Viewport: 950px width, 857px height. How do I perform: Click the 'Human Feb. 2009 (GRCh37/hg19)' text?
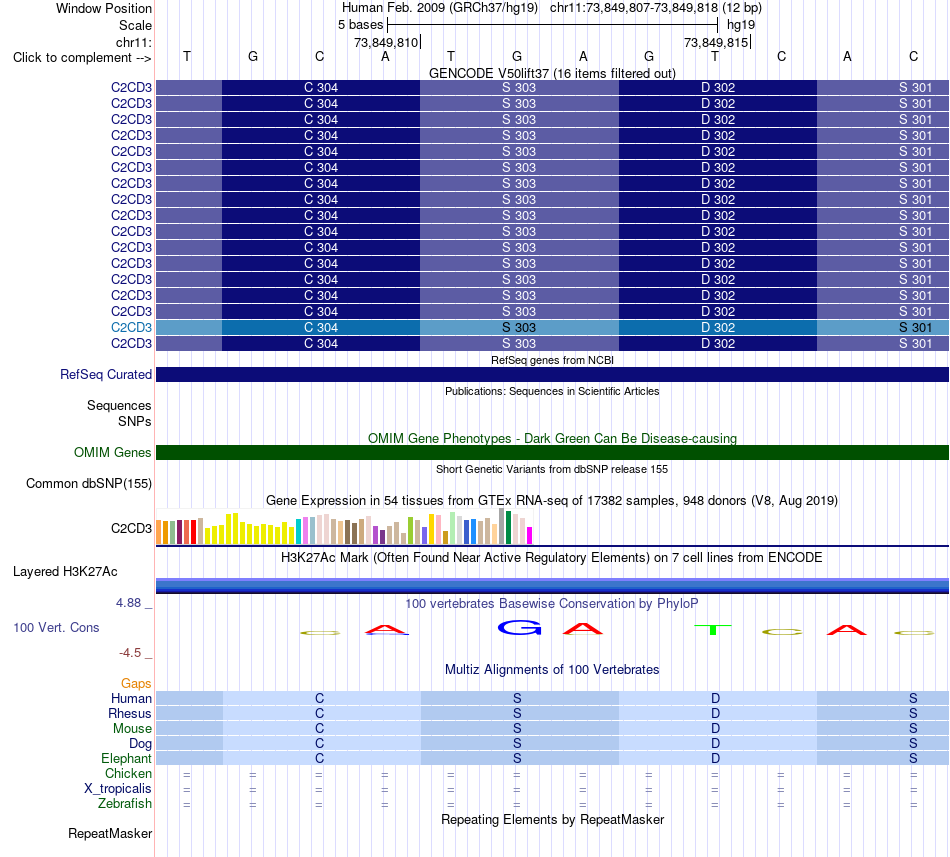[x=440, y=8]
